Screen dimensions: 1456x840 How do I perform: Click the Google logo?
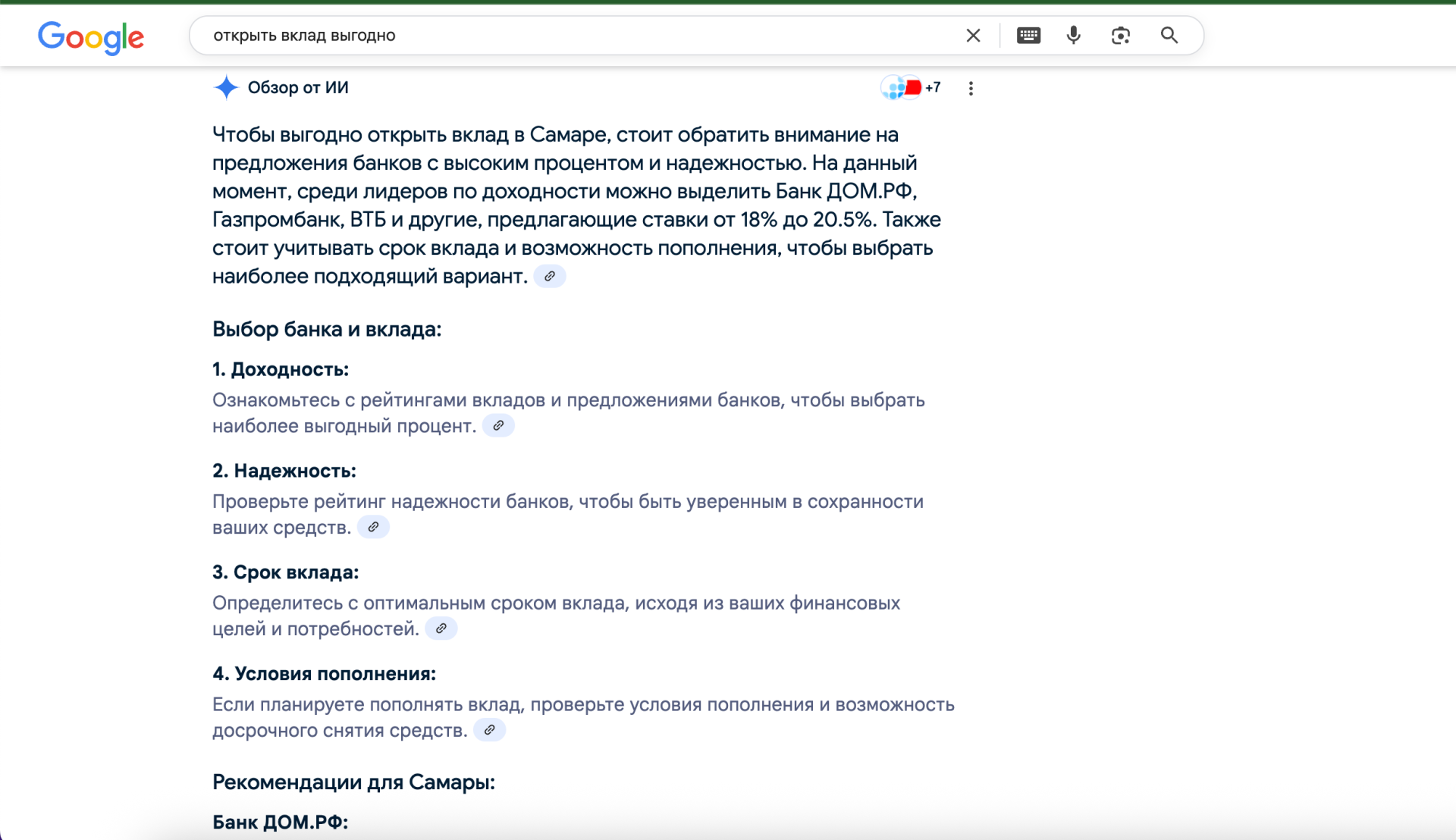[91, 36]
